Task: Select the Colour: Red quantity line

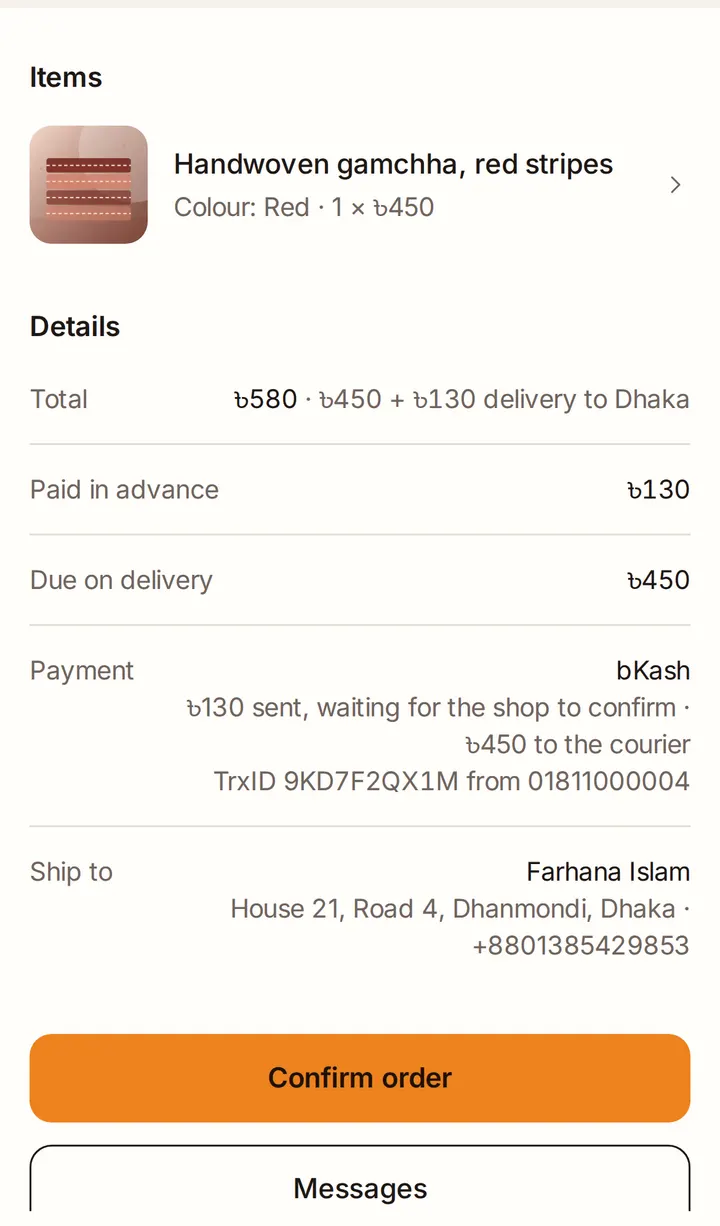Action: pyautogui.click(x=304, y=207)
